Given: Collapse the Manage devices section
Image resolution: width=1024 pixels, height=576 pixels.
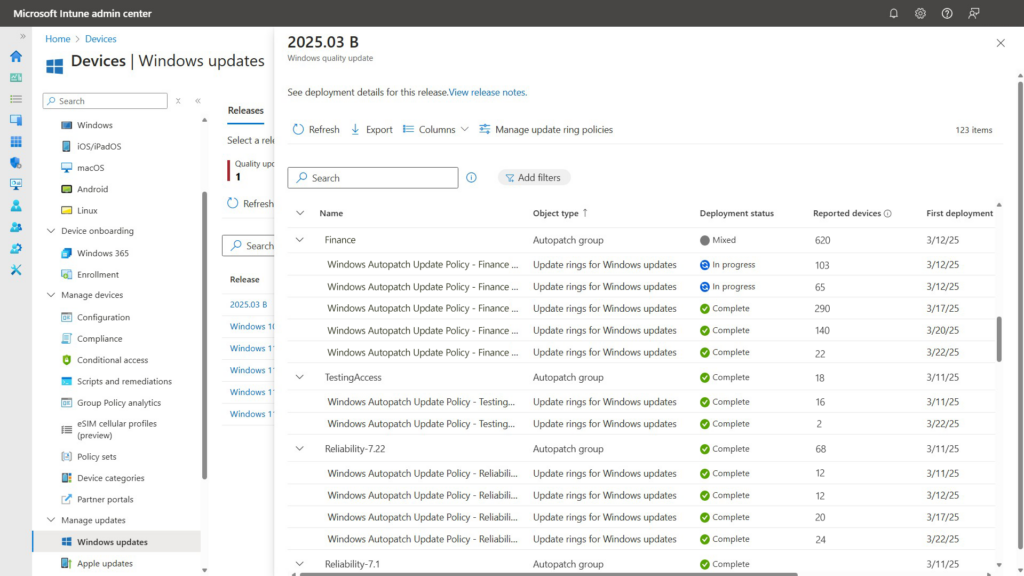Looking at the screenshot, I should 51,295.
